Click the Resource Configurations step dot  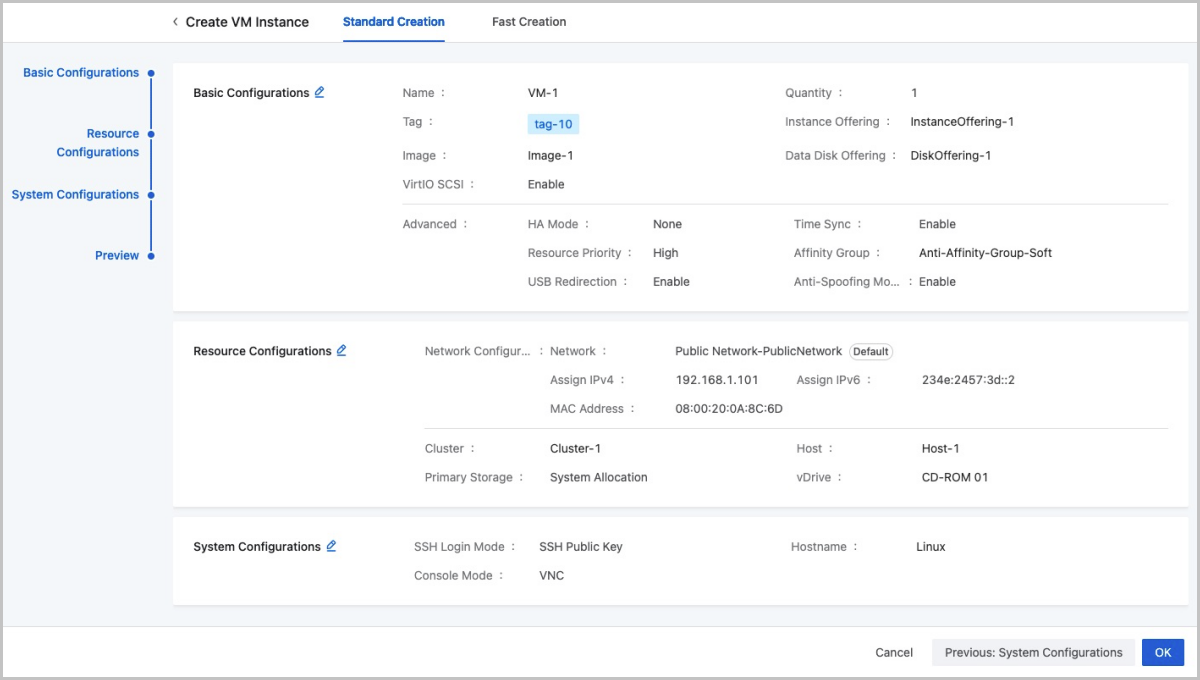(x=151, y=134)
